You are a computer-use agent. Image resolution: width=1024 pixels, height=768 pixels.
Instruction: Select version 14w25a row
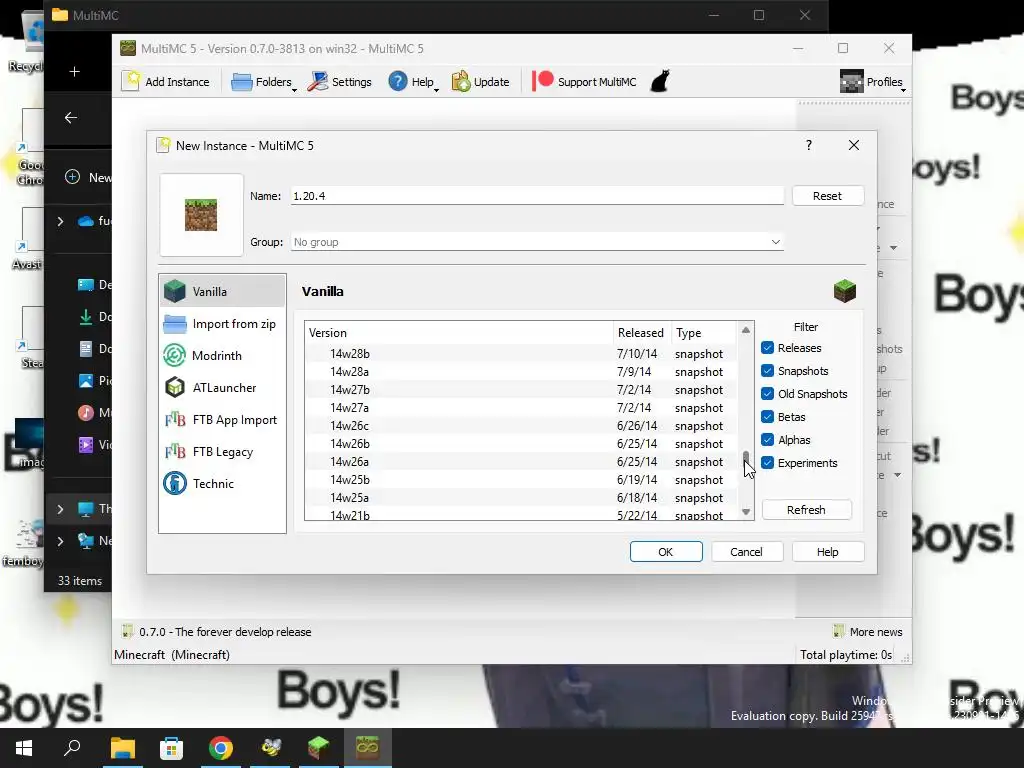pos(521,498)
